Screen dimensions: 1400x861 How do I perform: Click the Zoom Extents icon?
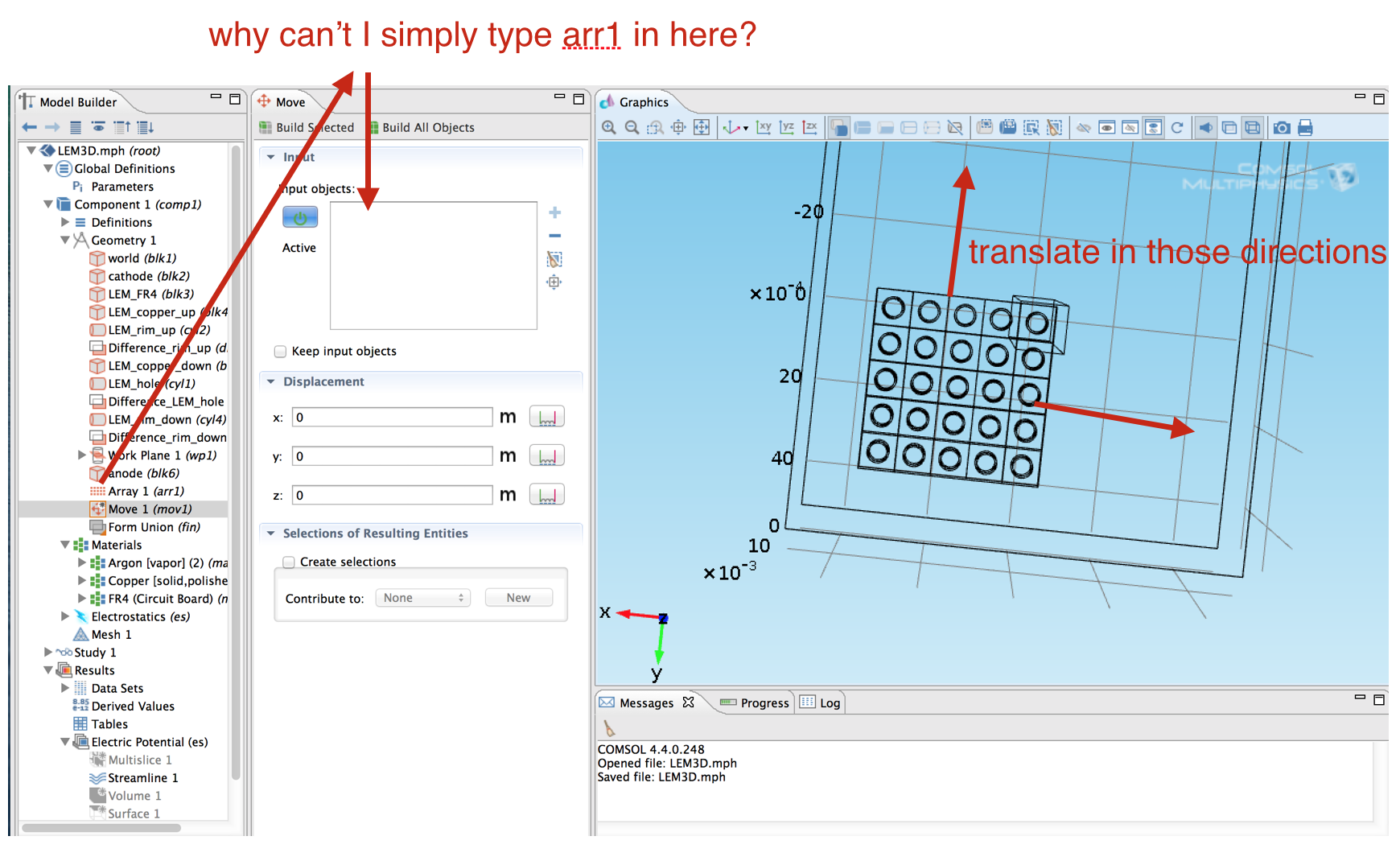point(702,127)
